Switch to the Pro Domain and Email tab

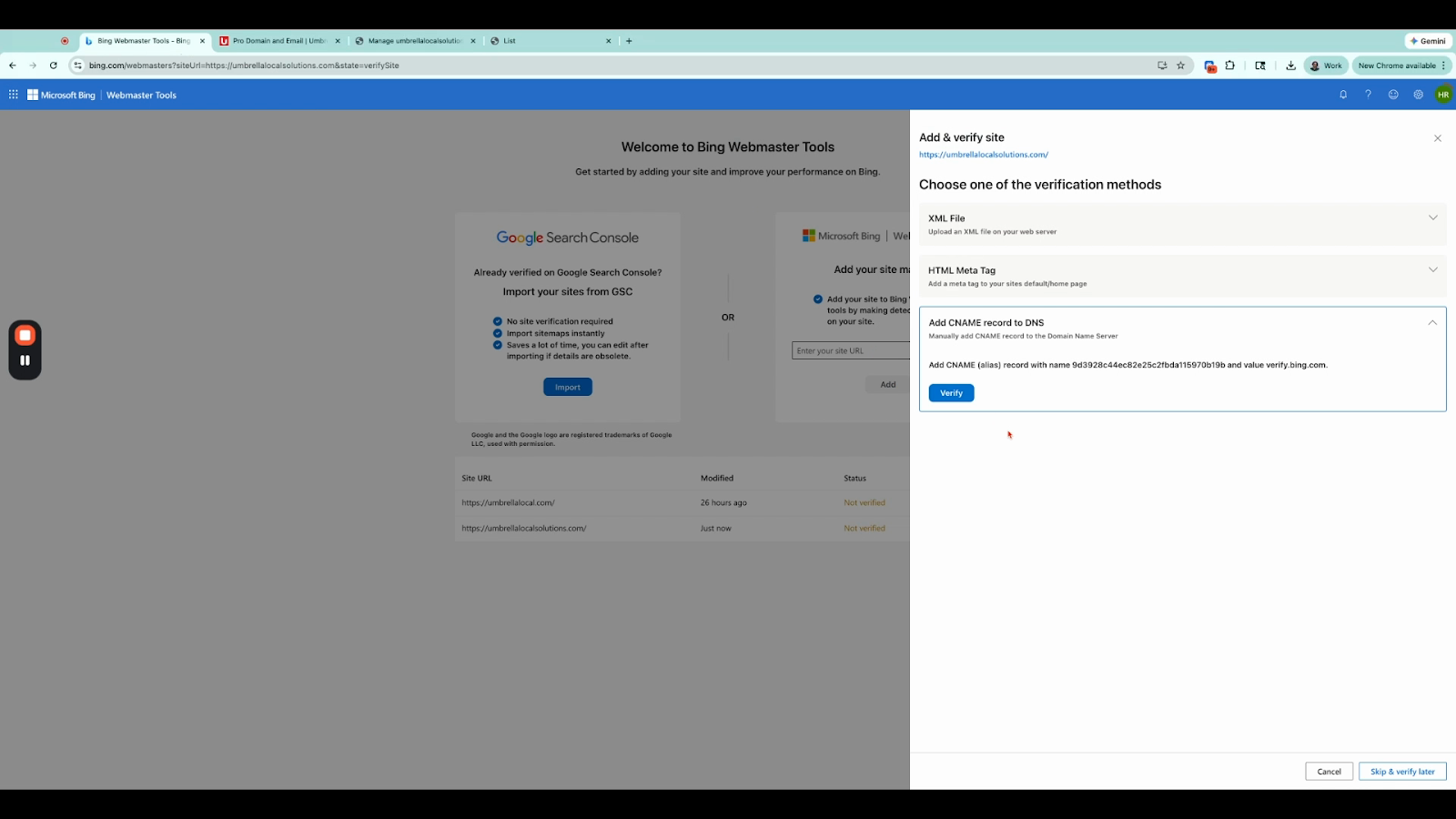279,41
